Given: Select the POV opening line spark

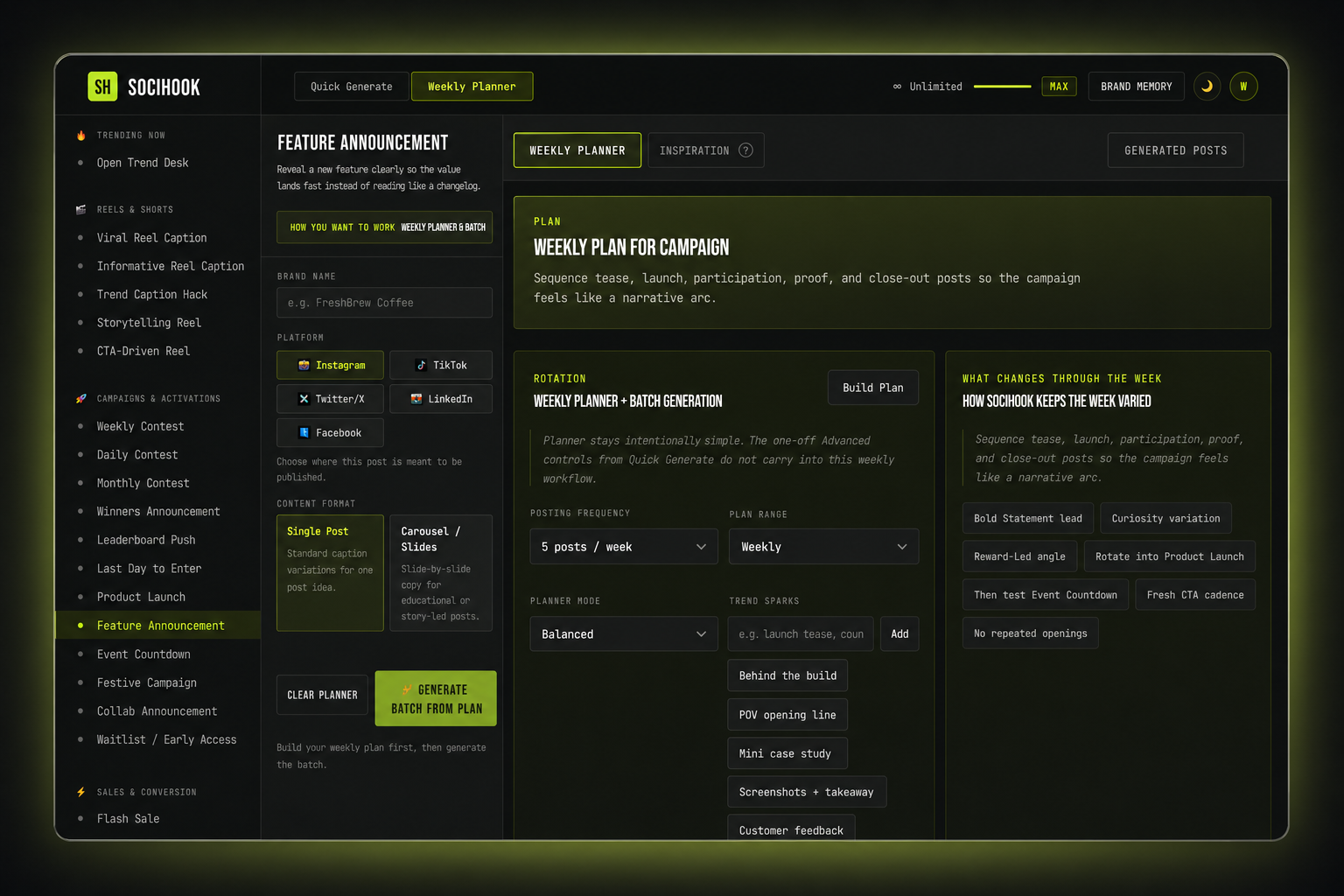Looking at the screenshot, I should click(787, 715).
